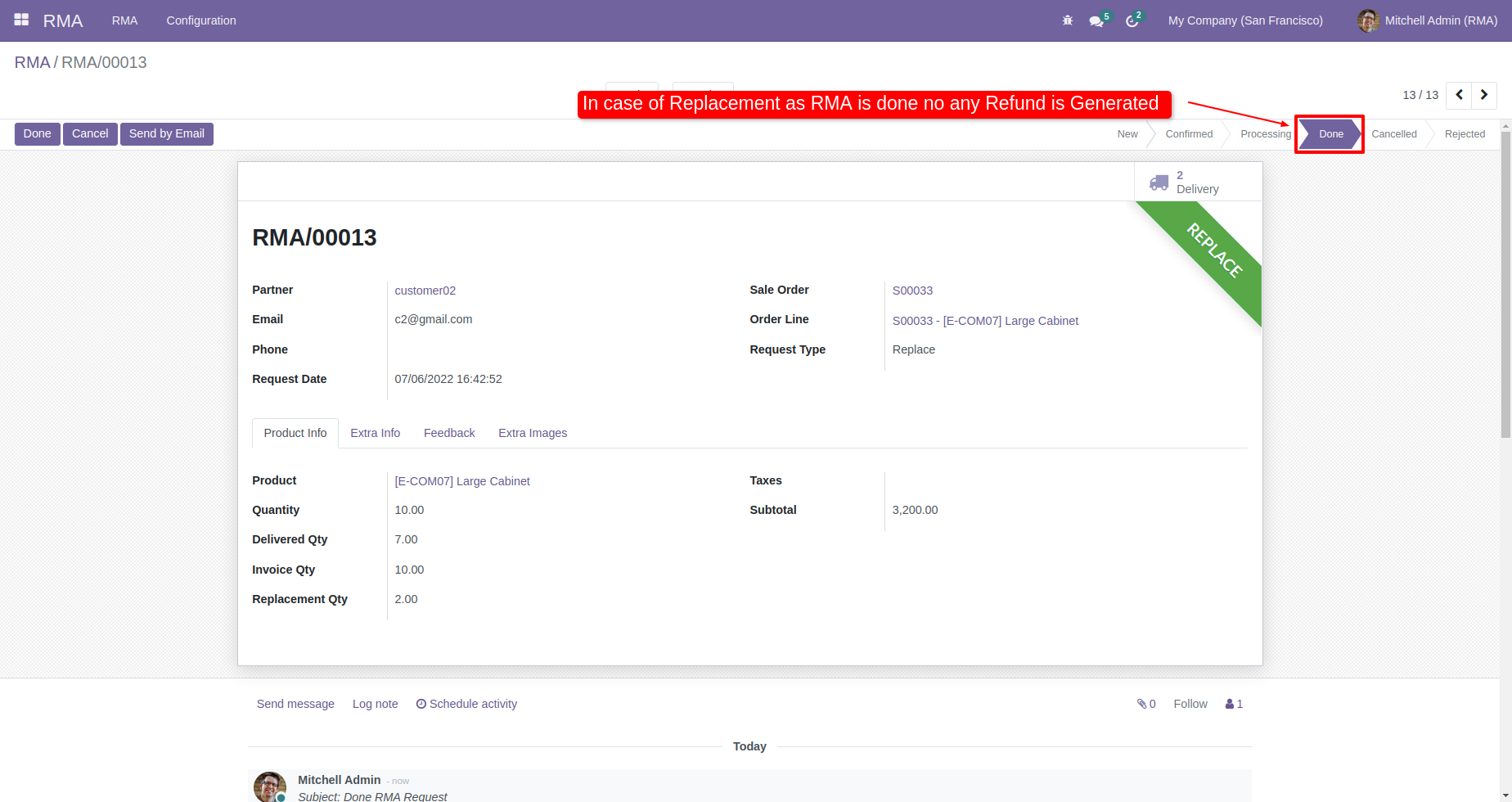The height and width of the screenshot is (802, 1512).
Task: Open the Delivery truck smart button
Action: (x=1198, y=182)
